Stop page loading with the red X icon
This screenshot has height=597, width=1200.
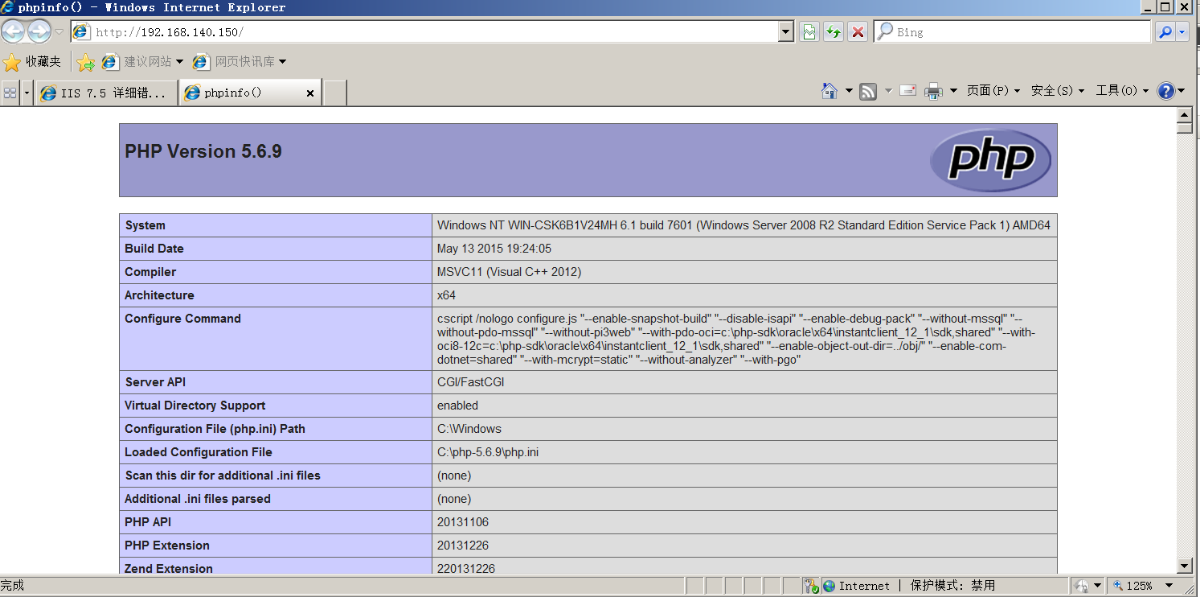point(858,31)
